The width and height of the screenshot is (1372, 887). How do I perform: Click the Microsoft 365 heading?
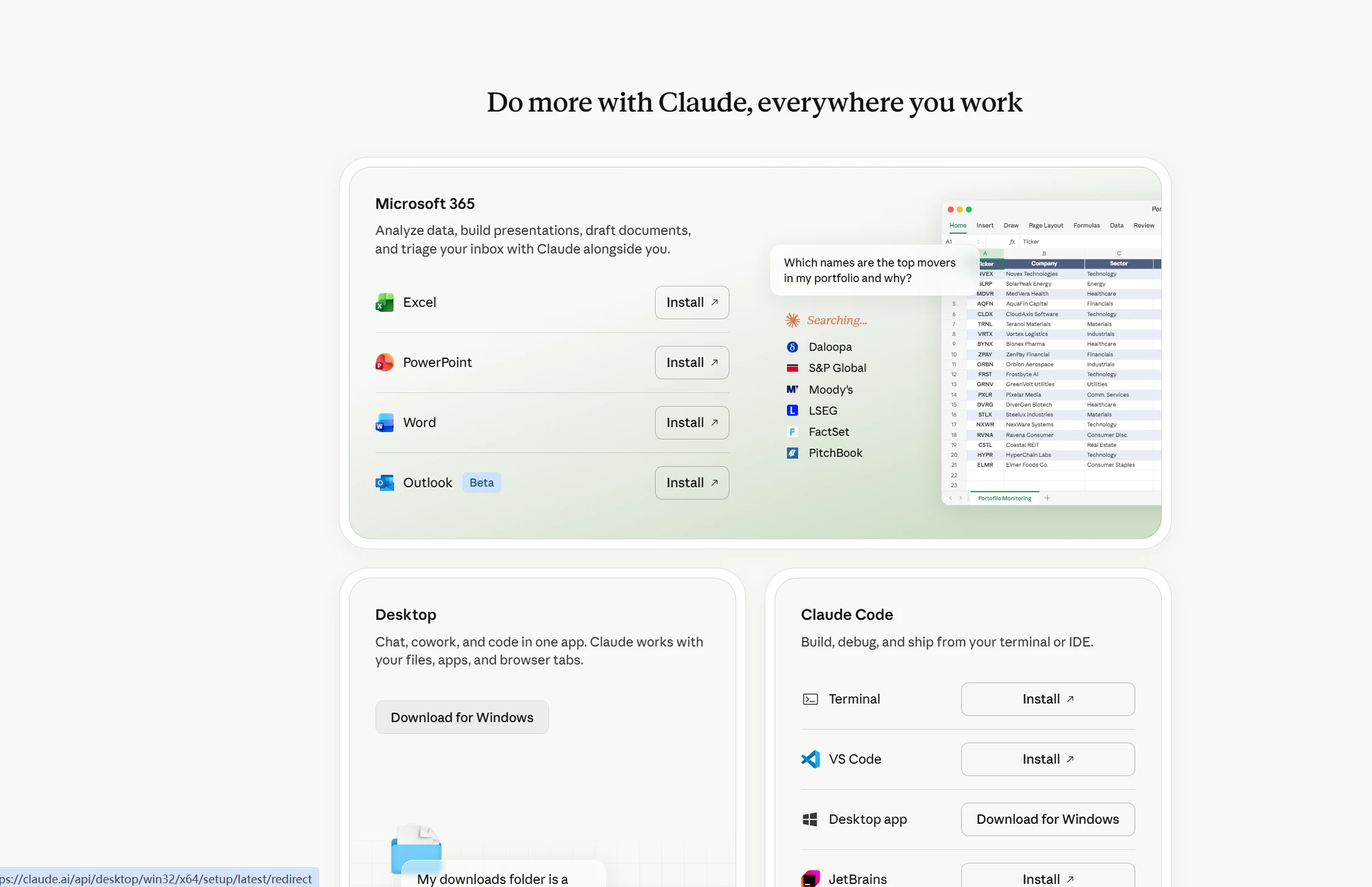coord(425,204)
